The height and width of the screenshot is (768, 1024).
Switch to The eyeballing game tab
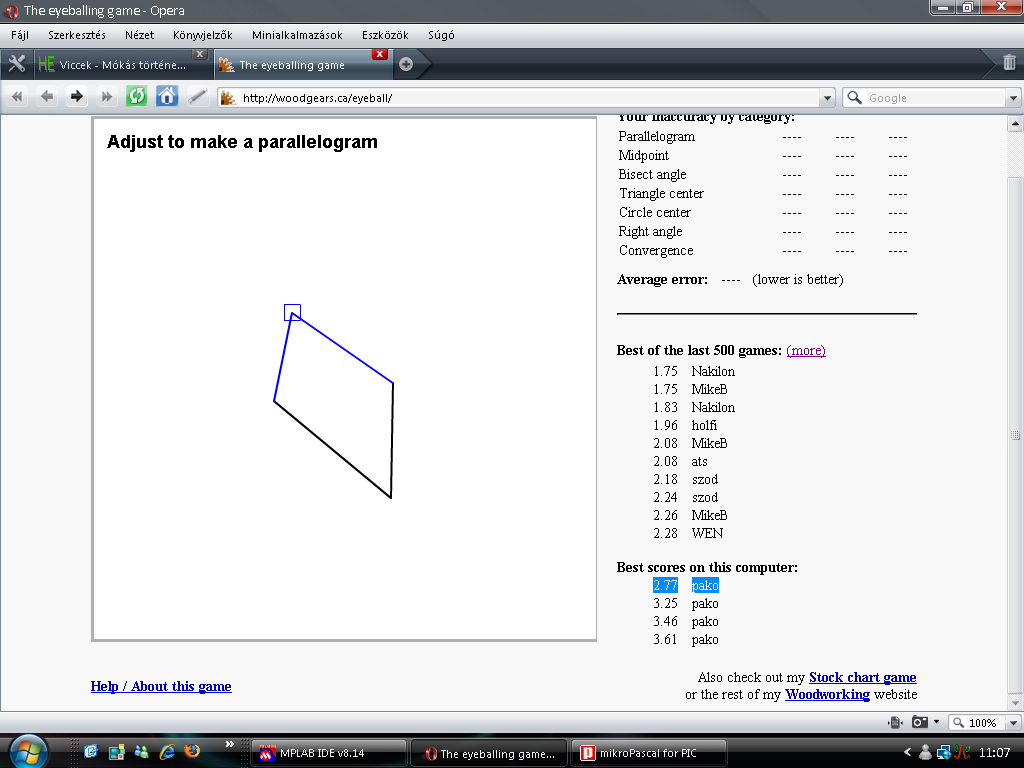[302, 65]
